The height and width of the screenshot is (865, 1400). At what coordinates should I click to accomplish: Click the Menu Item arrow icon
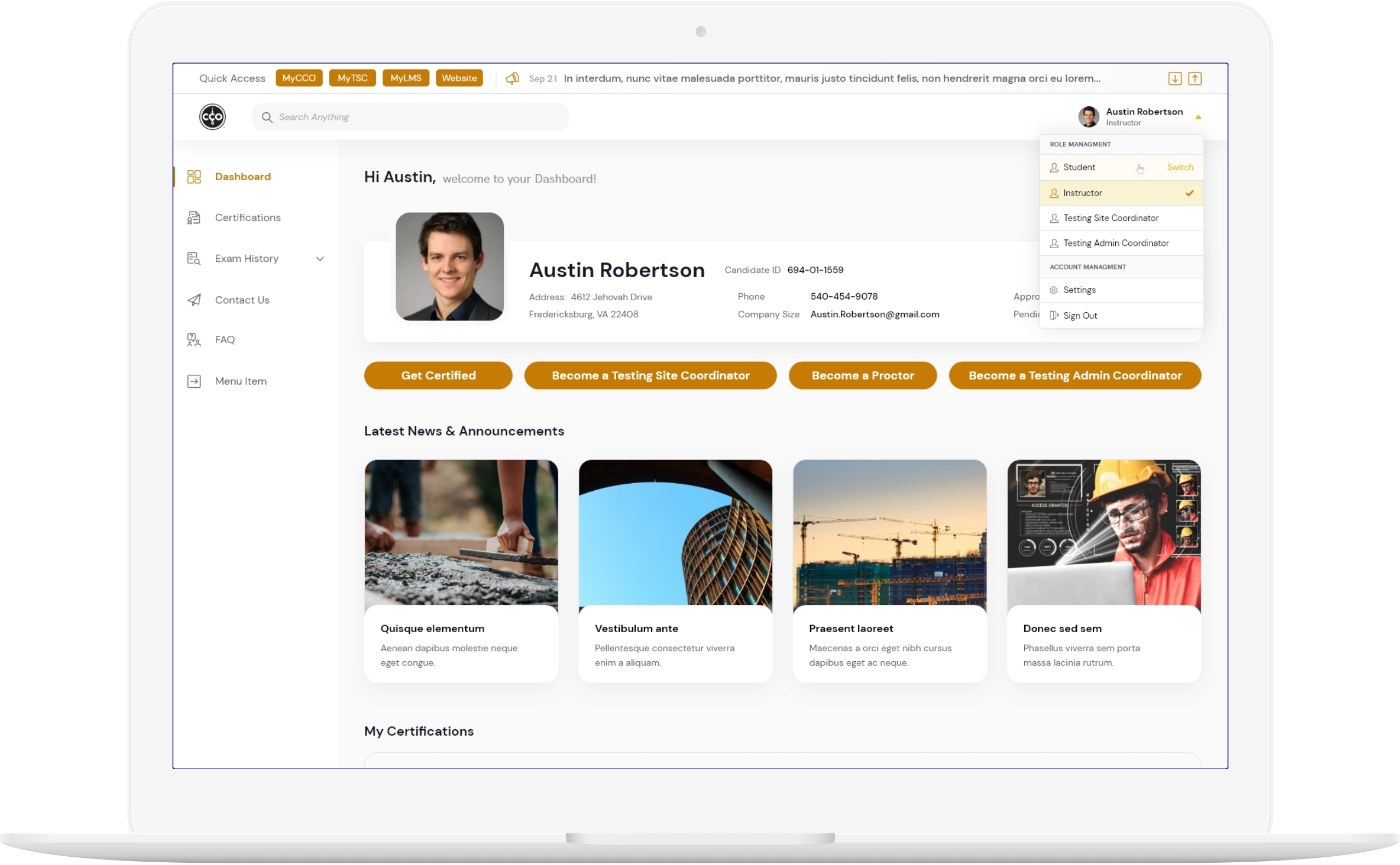[194, 381]
